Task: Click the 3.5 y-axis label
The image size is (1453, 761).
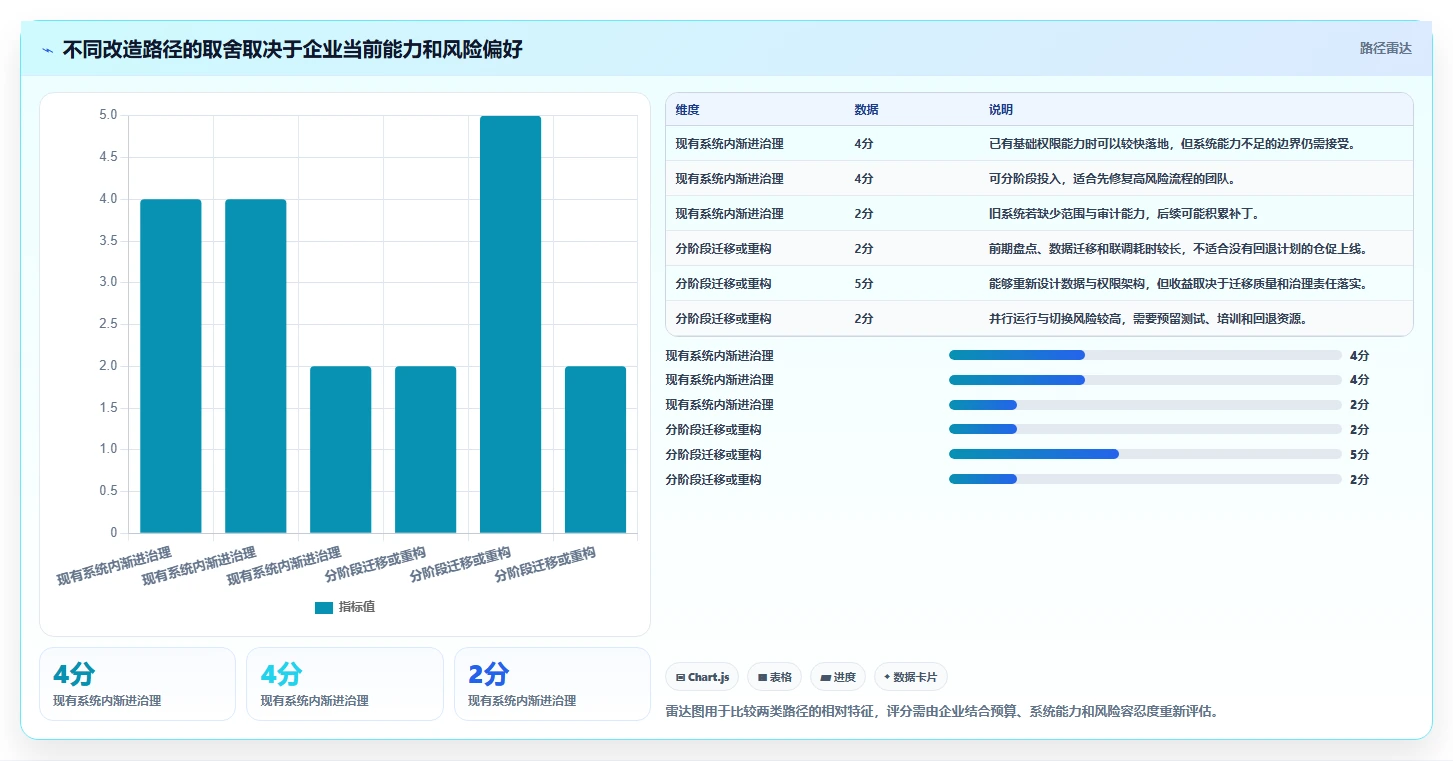Action: click(x=108, y=241)
